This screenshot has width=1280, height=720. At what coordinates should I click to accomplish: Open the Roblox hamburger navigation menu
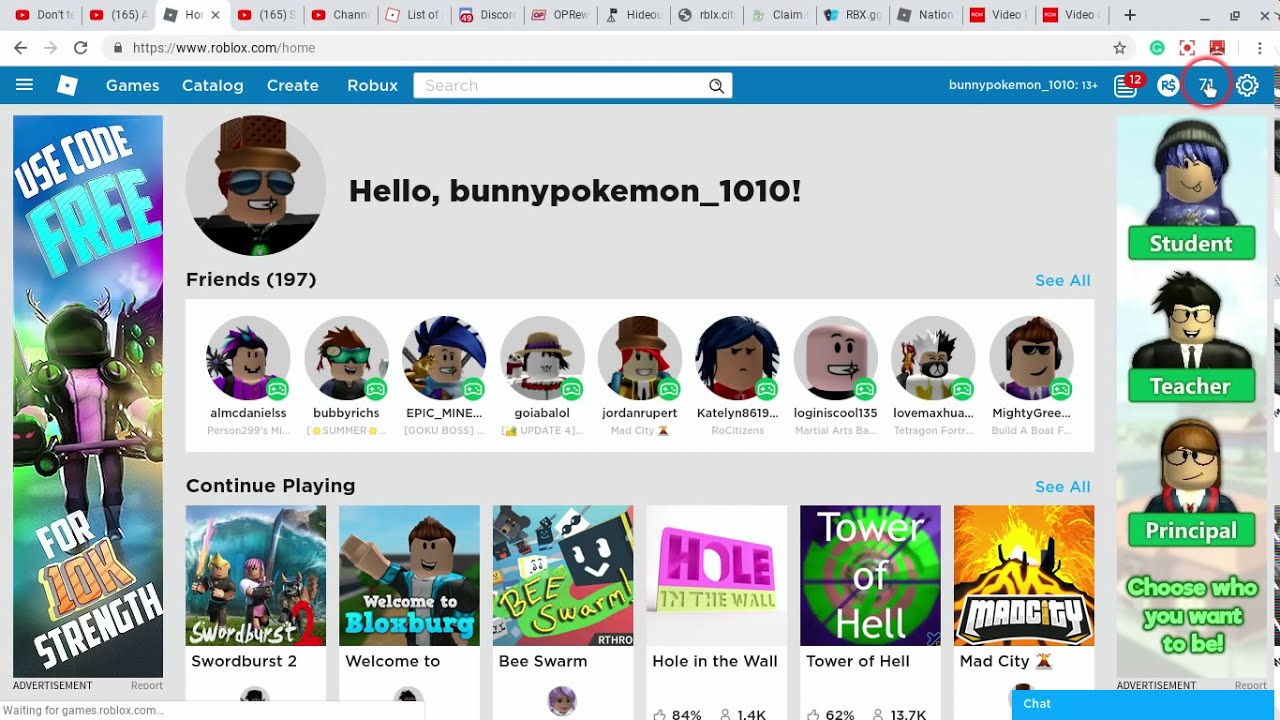24,85
